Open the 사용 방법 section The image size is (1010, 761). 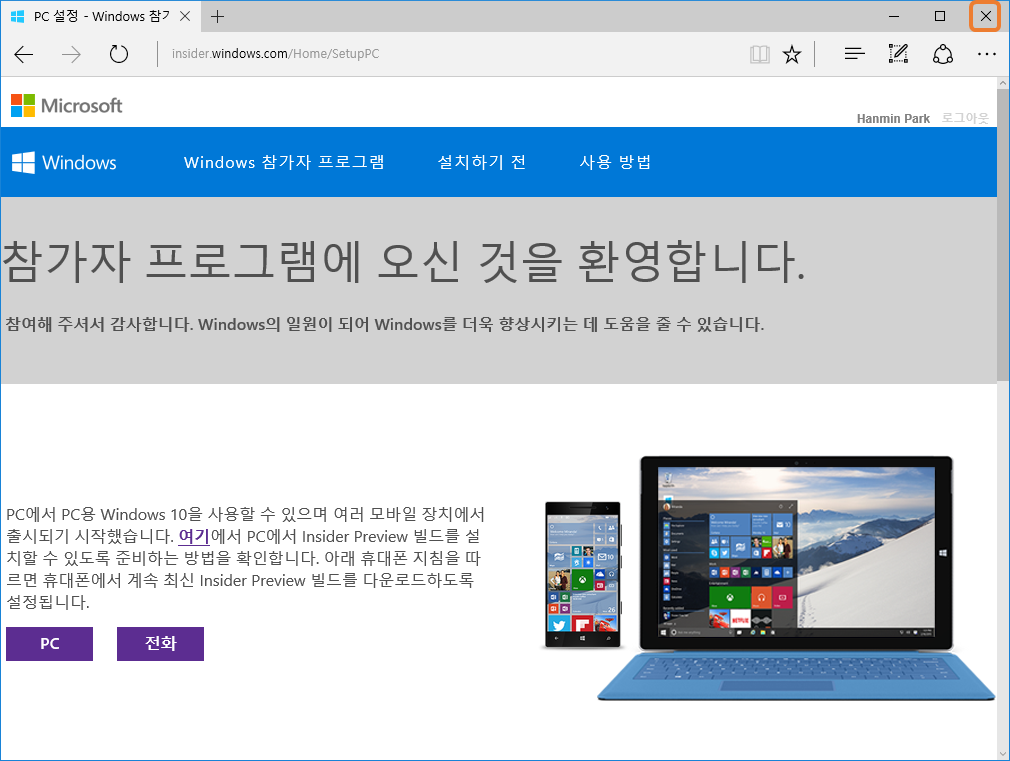pyautogui.click(x=614, y=162)
